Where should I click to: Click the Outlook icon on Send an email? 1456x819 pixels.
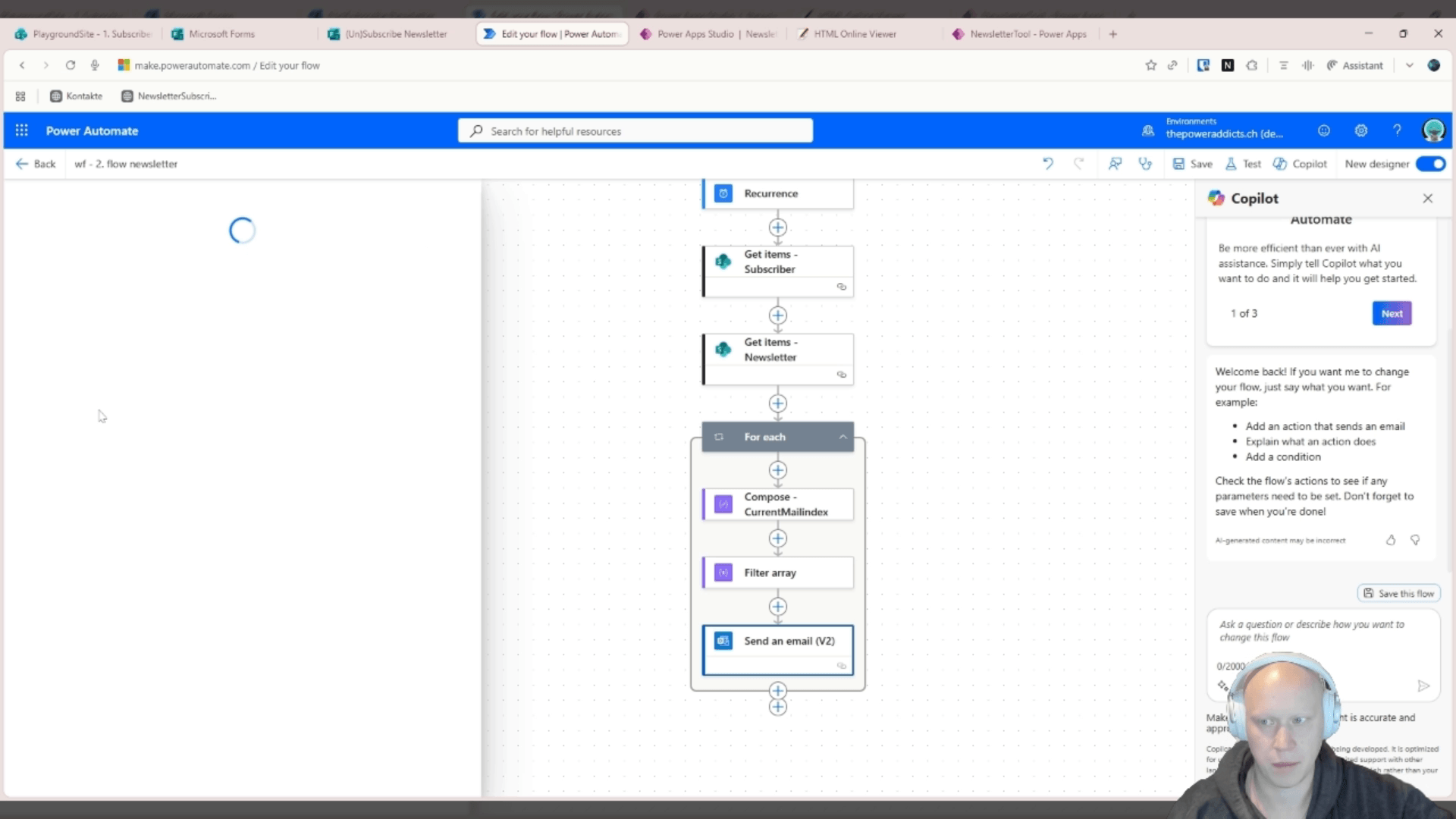723,641
